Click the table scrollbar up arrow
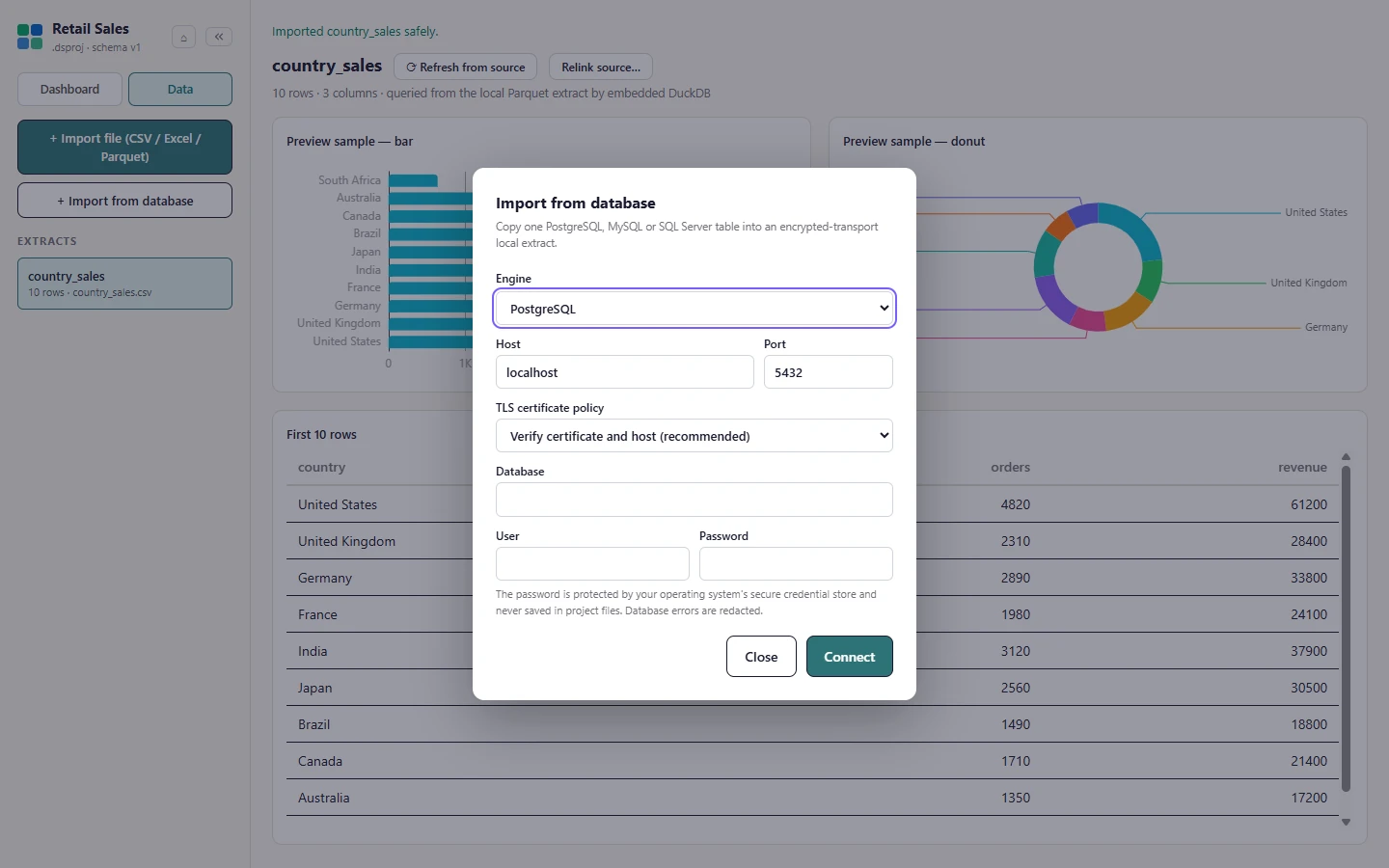1389x868 pixels. (x=1346, y=457)
